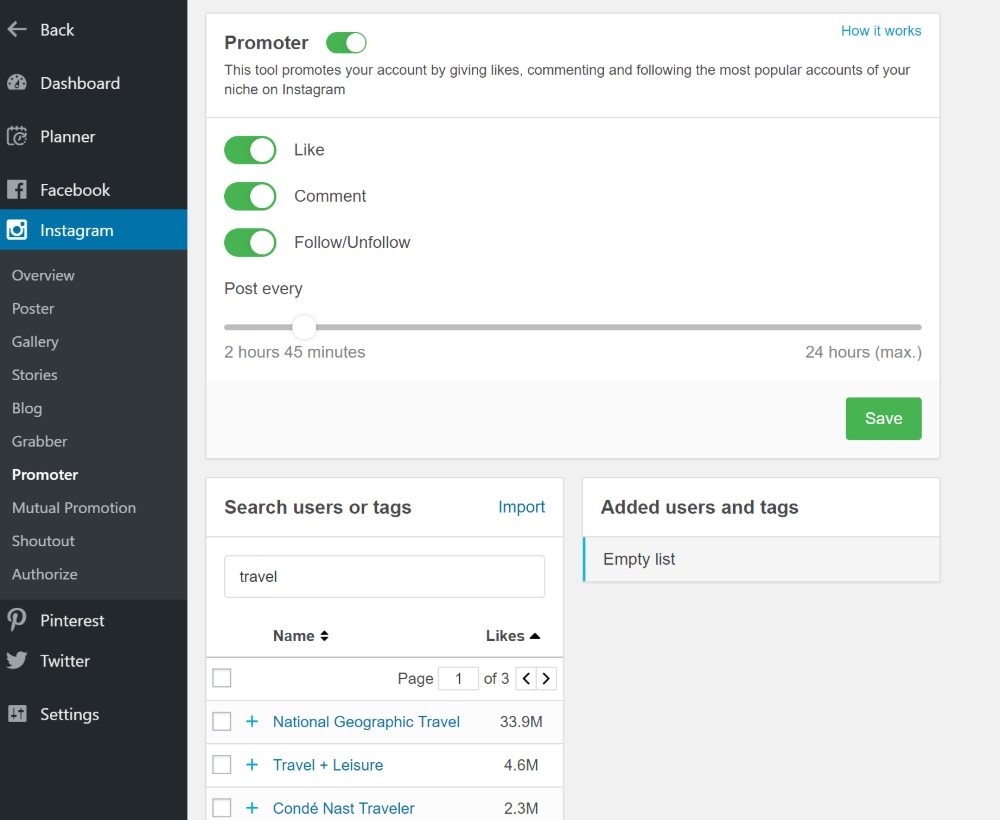The height and width of the screenshot is (820, 1000).
Task: Disable the Follow/Unfollow toggle
Action: pyautogui.click(x=250, y=242)
